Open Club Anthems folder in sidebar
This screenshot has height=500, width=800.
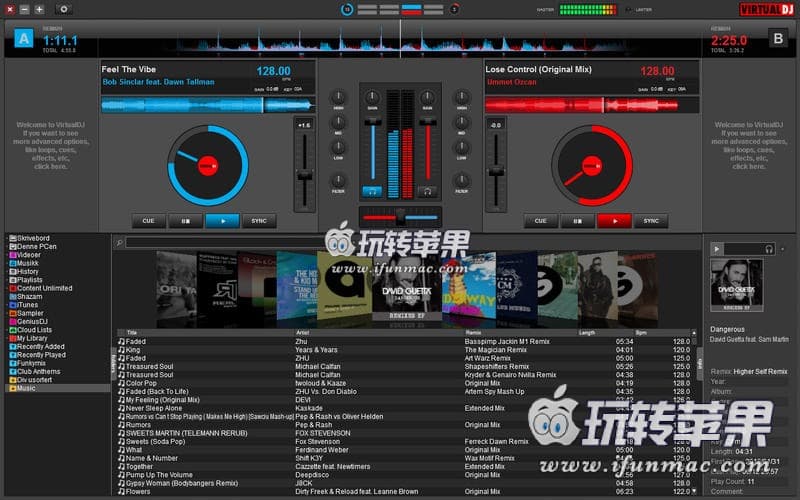(38, 371)
